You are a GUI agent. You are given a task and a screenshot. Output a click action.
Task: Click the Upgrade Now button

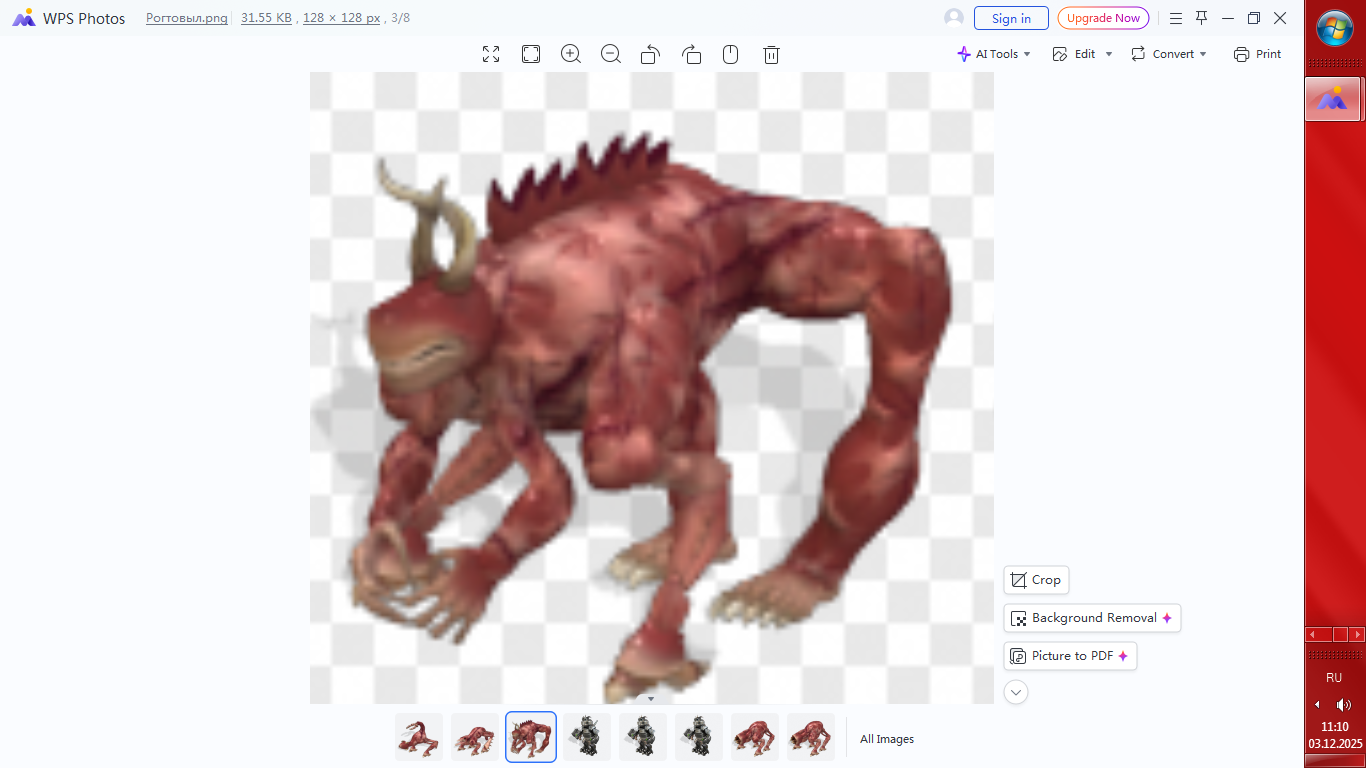(x=1103, y=18)
